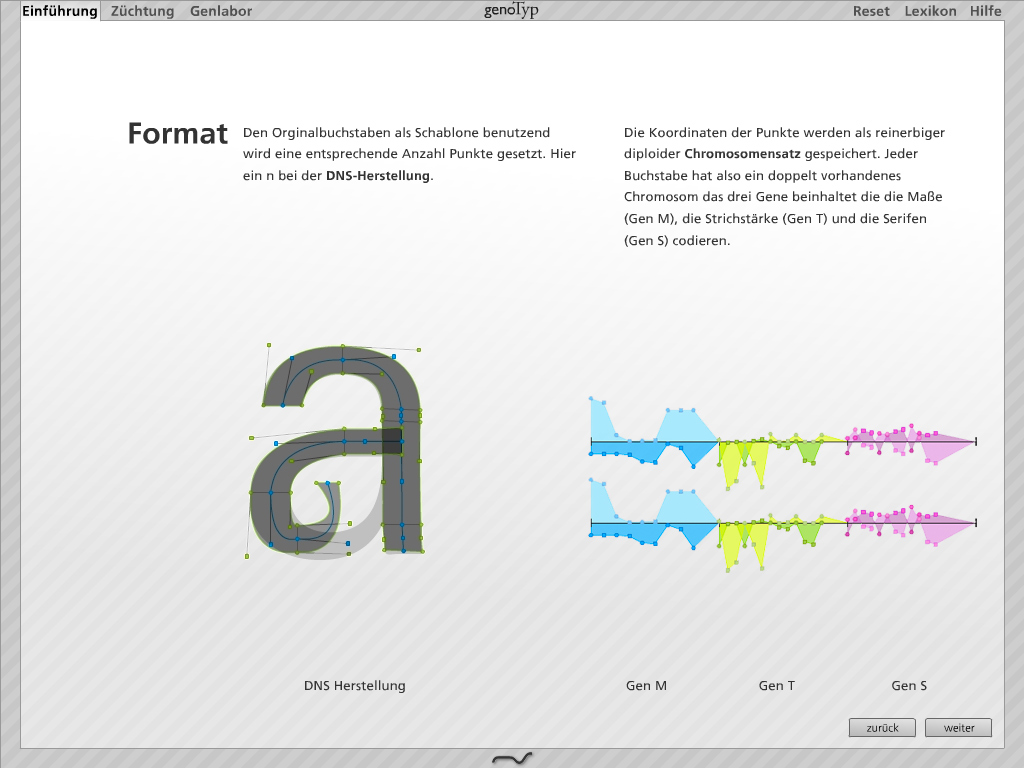The width and height of the screenshot is (1024, 768).
Task: Switch to the Züchtung tab
Action: click(x=142, y=11)
